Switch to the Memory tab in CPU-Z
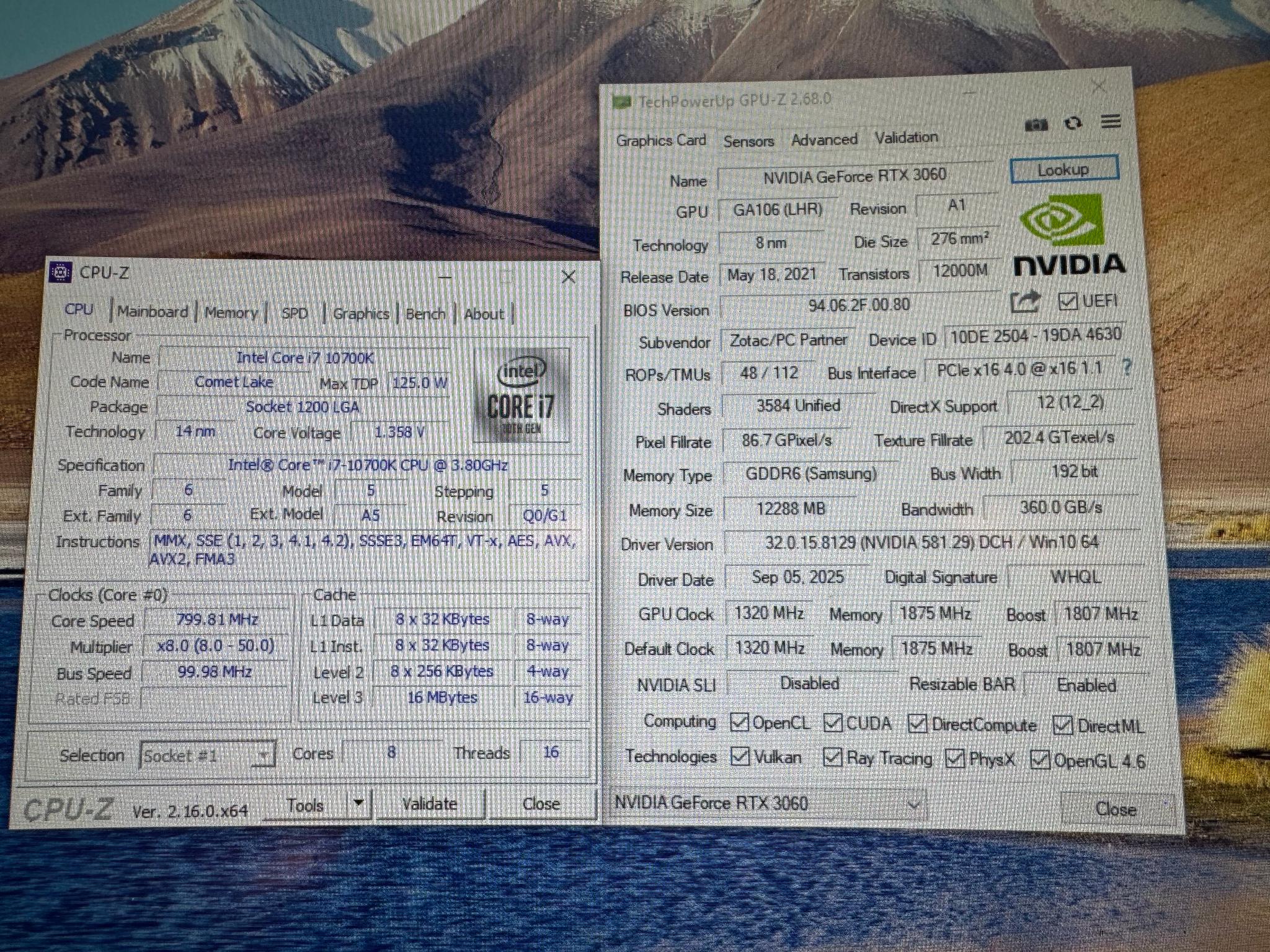 (x=231, y=312)
